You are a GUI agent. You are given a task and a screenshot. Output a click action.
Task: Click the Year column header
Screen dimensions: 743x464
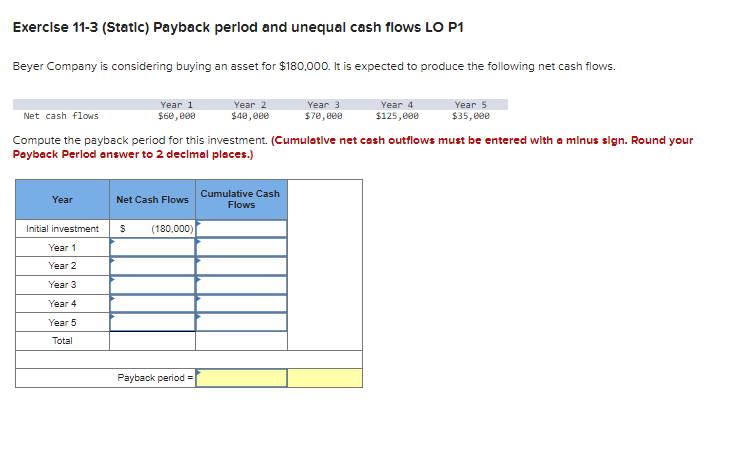(x=63, y=200)
